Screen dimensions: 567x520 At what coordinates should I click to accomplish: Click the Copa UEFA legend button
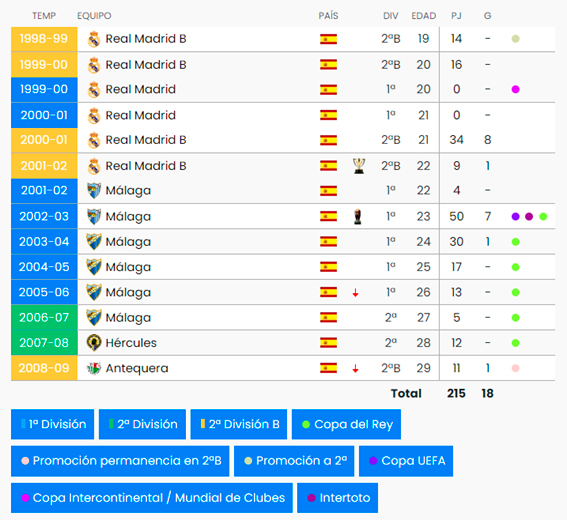point(406,461)
